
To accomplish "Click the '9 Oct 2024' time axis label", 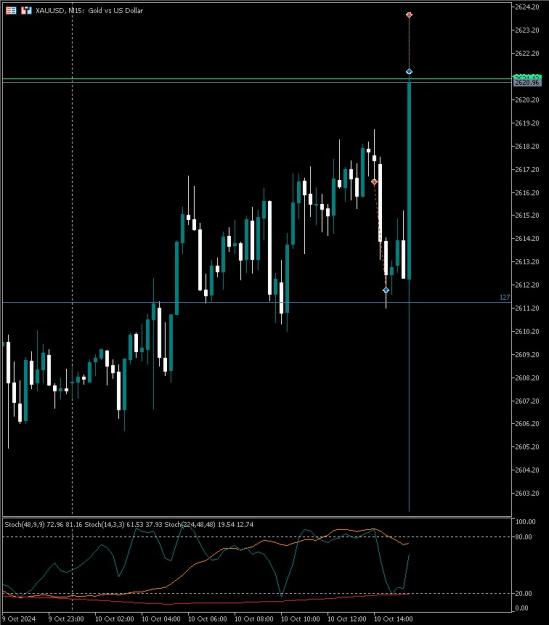I will (18, 619).
